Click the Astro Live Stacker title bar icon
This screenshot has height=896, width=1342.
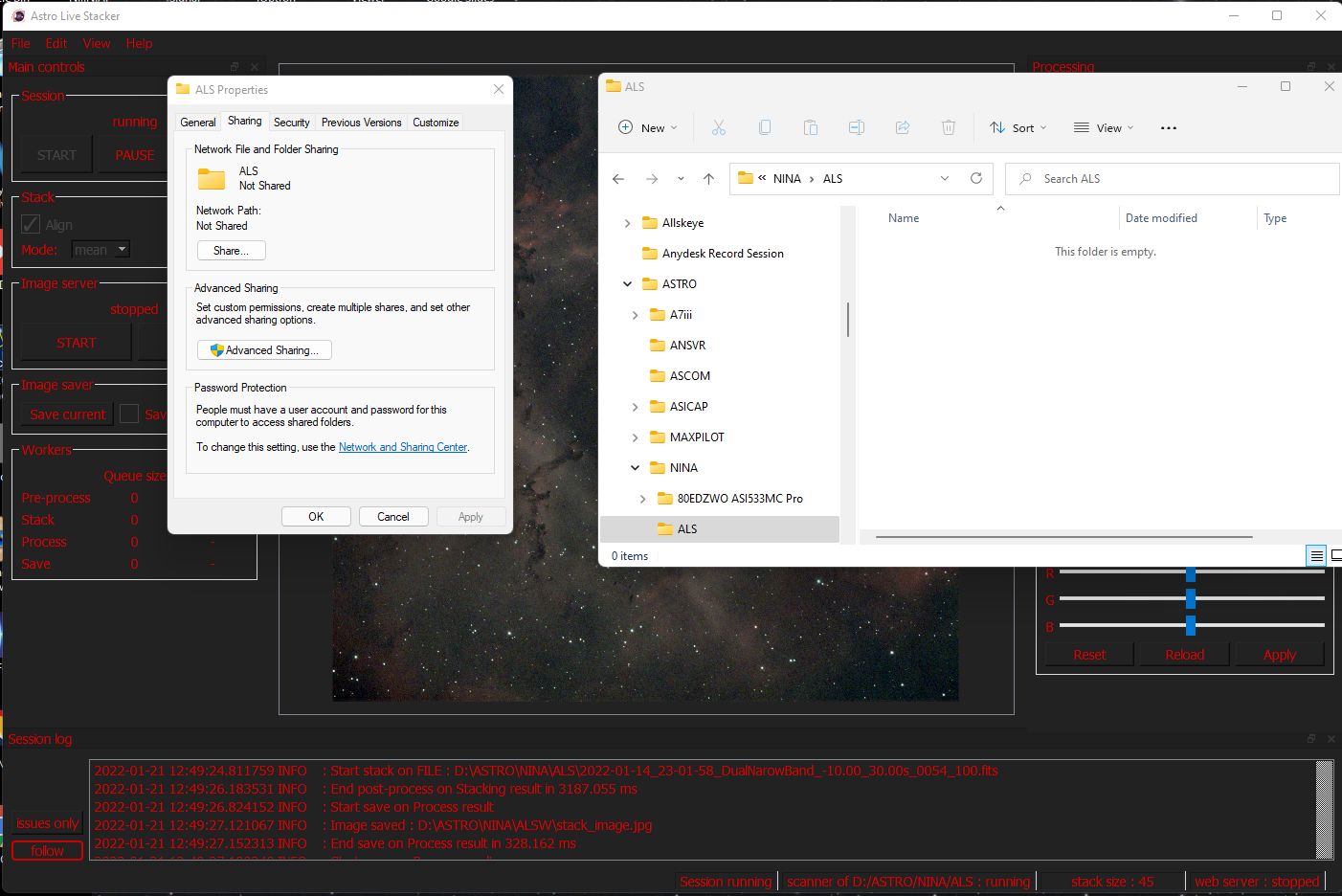click(x=18, y=16)
